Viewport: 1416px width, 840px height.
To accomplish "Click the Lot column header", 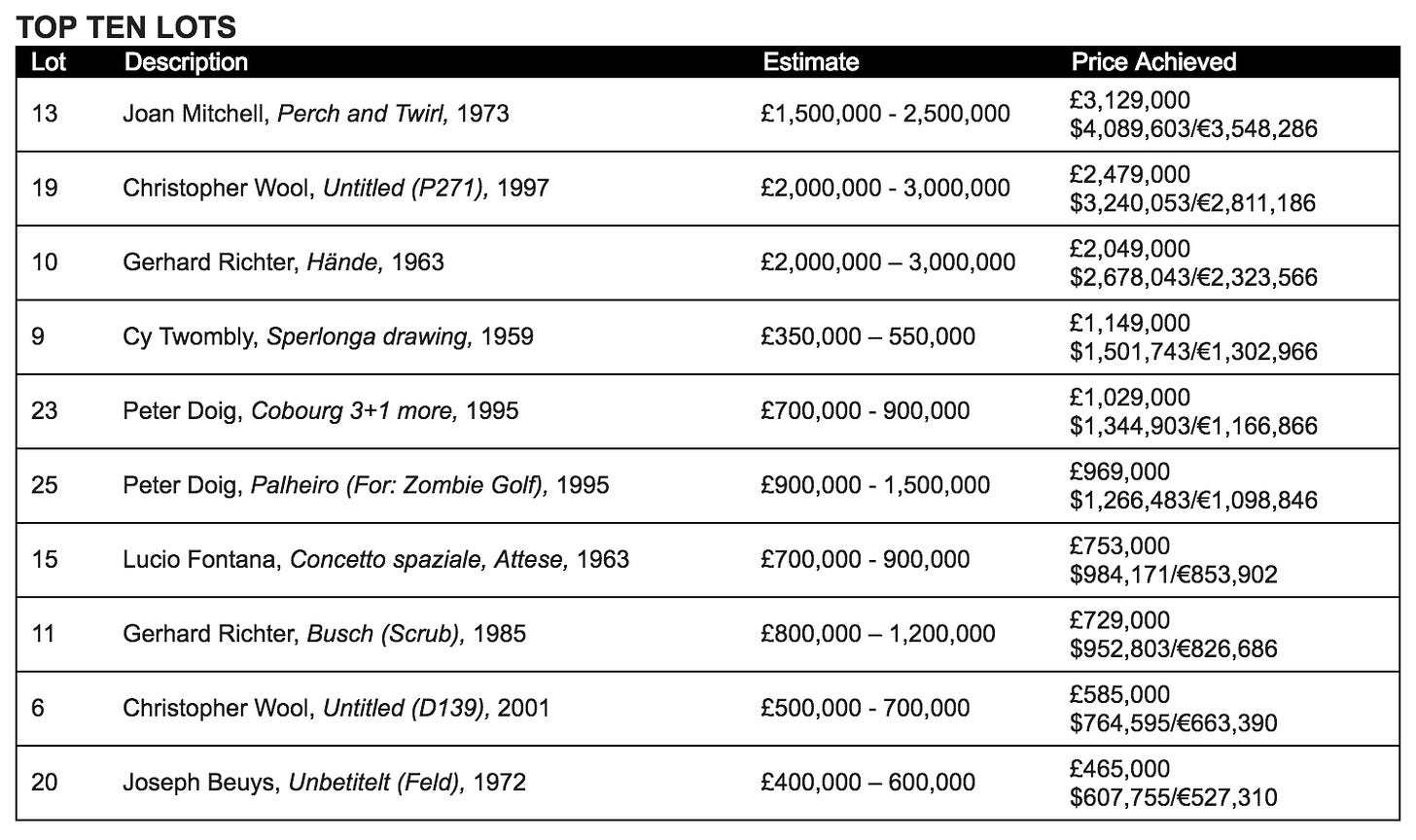I will (49, 62).
